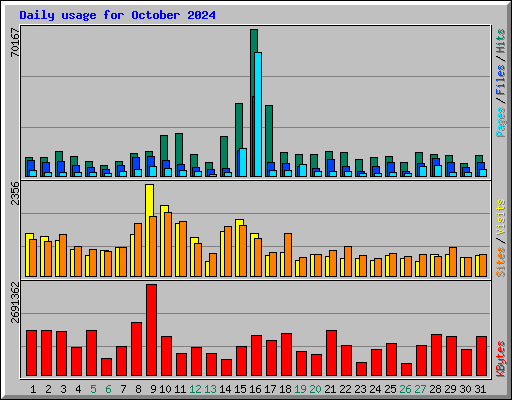Click day 7 on the x-axis
Screen dimensions: 512x400
(123, 389)
